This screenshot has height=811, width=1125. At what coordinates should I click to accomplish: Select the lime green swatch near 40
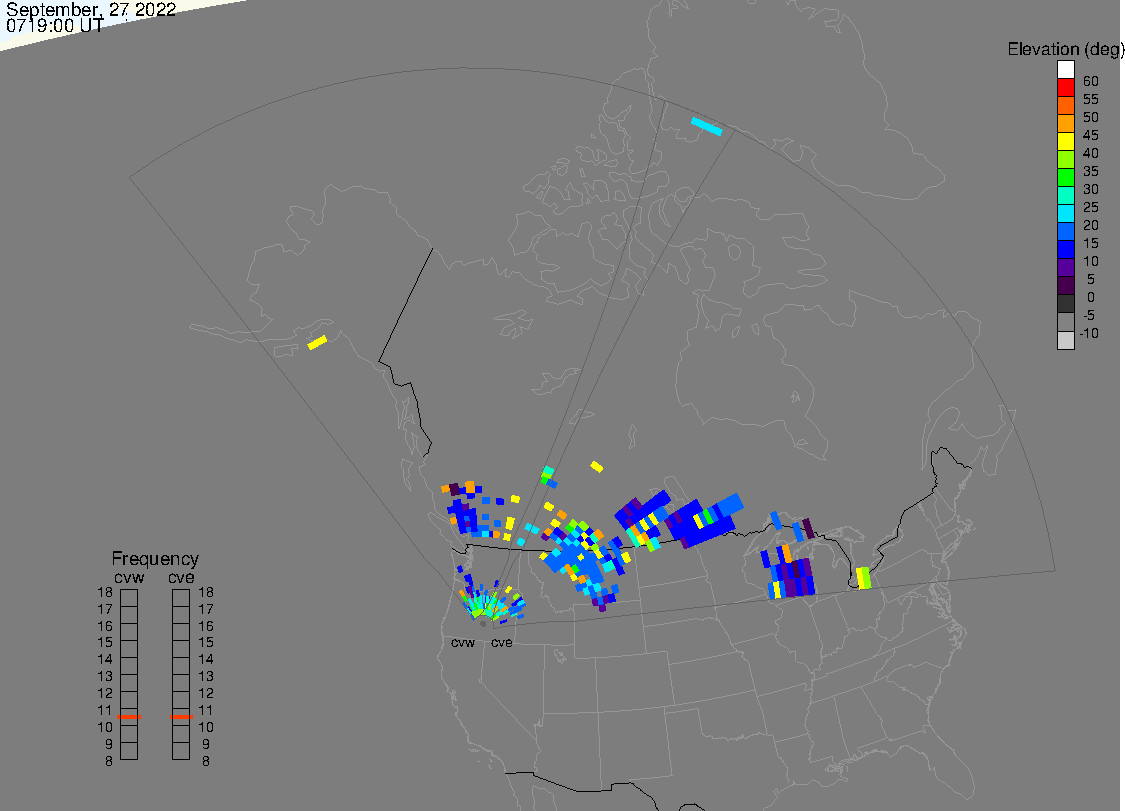pos(1065,159)
